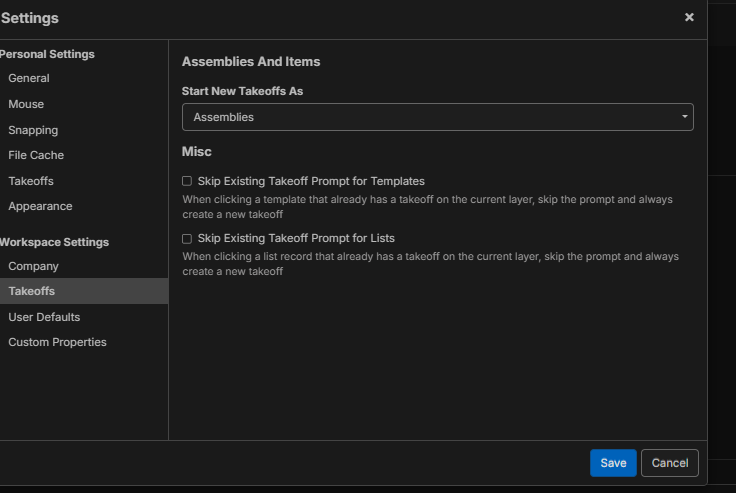This screenshot has height=493, width=736.
Task: Go to the Custom Properties page
Action: coord(57,342)
